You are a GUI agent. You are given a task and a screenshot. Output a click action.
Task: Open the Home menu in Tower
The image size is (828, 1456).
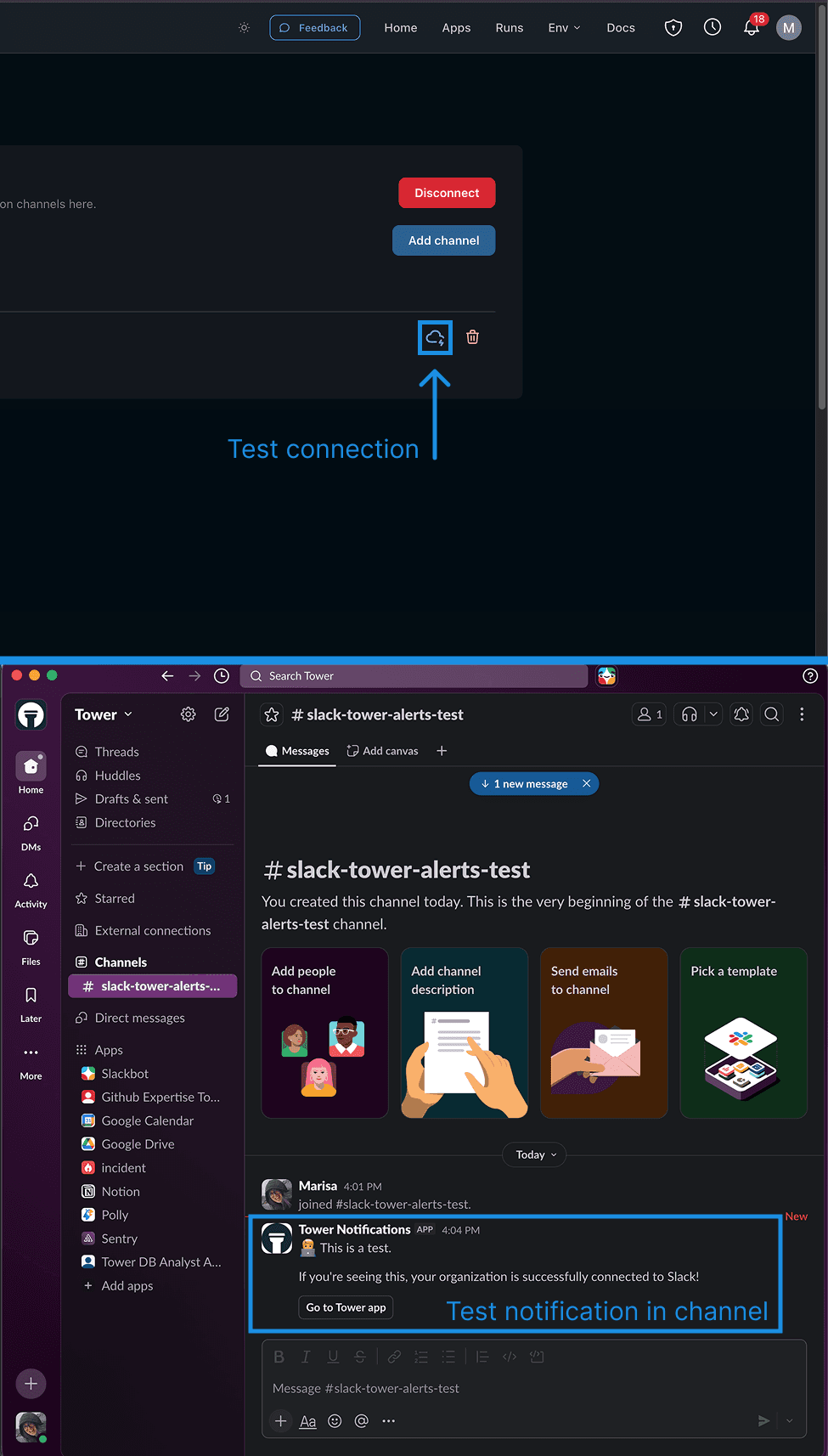pos(400,28)
